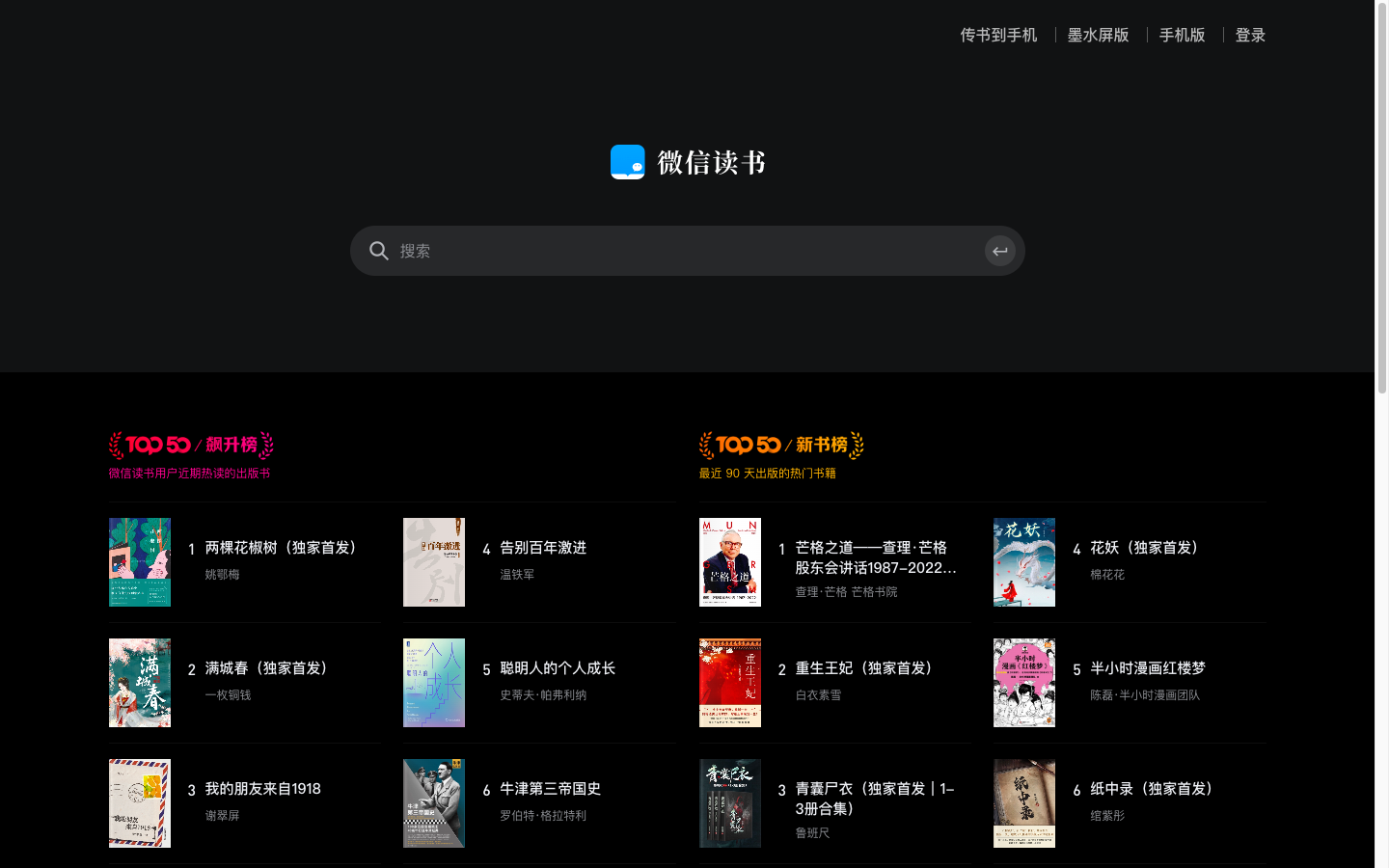This screenshot has width=1389, height=868.
Task: Click the Top 50 飙升榜 laurel badge
Action: [191, 445]
